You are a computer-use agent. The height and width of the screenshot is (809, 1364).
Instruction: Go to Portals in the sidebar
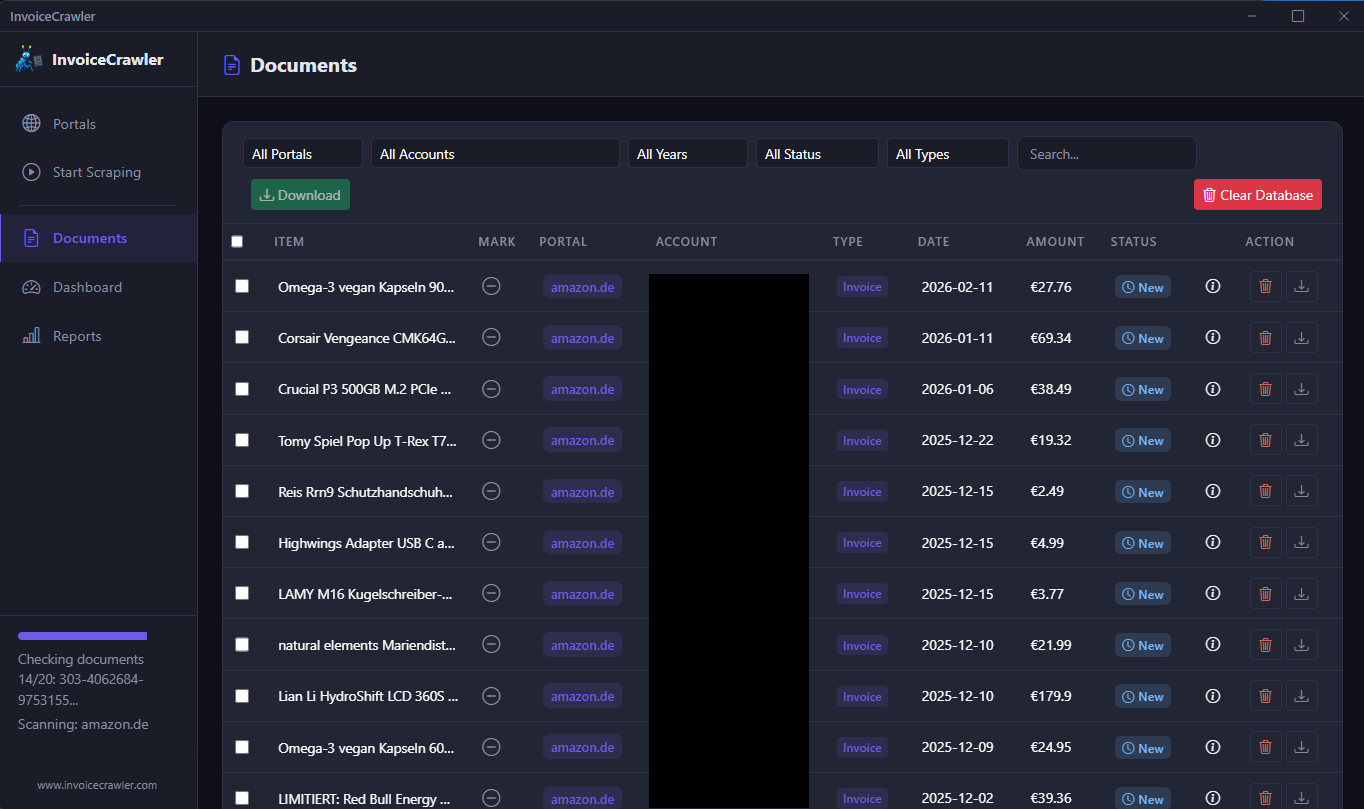tap(99, 124)
